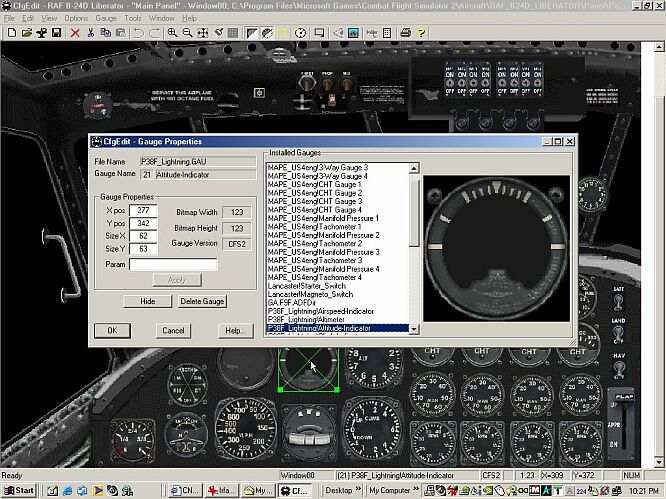Screen dimensions: 666x499
Task: Click the Redo arrow icon
Action: [x=154, y=33]
